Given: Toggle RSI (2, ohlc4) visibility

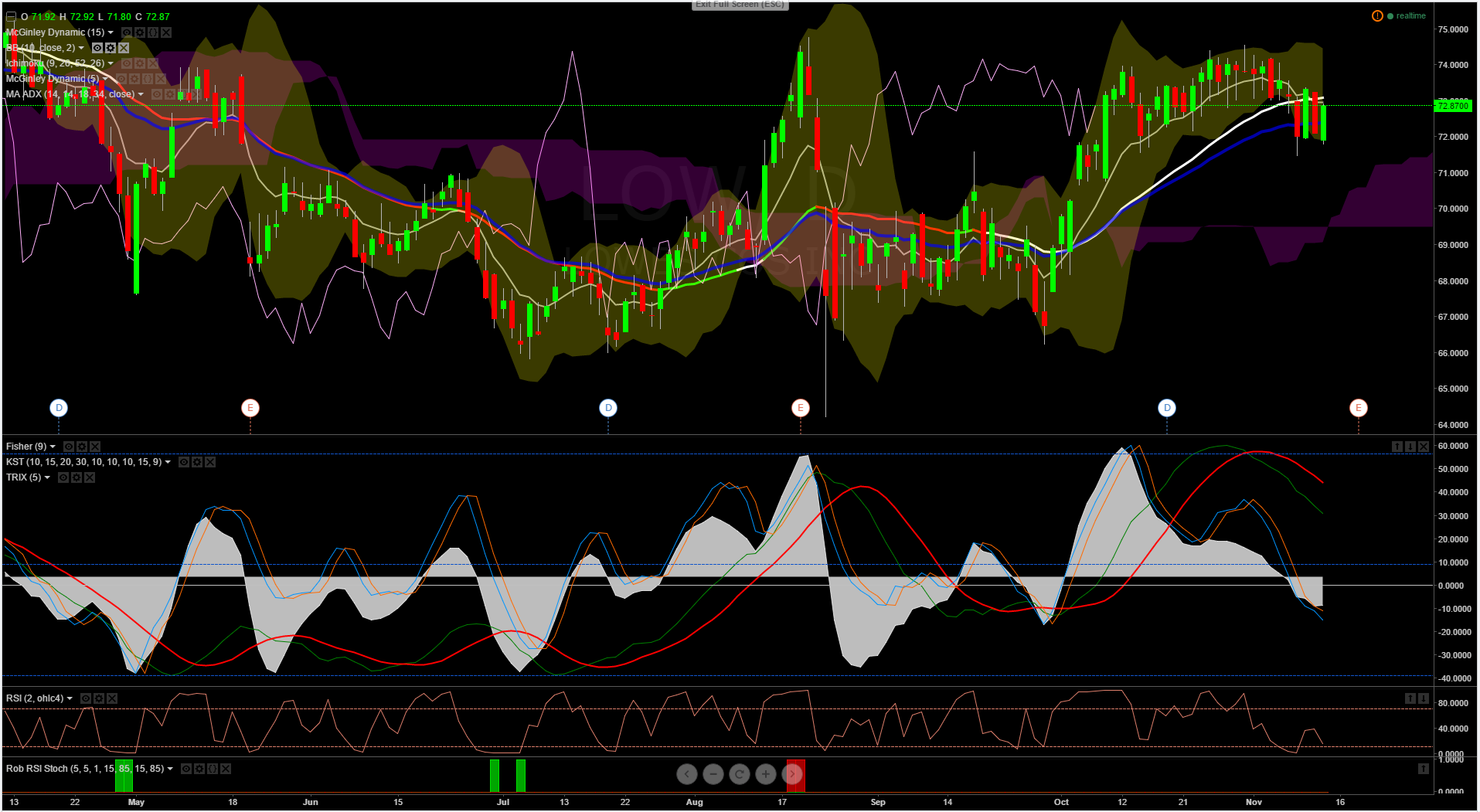Looking at the screenshot, I should (x=86, y=698).
